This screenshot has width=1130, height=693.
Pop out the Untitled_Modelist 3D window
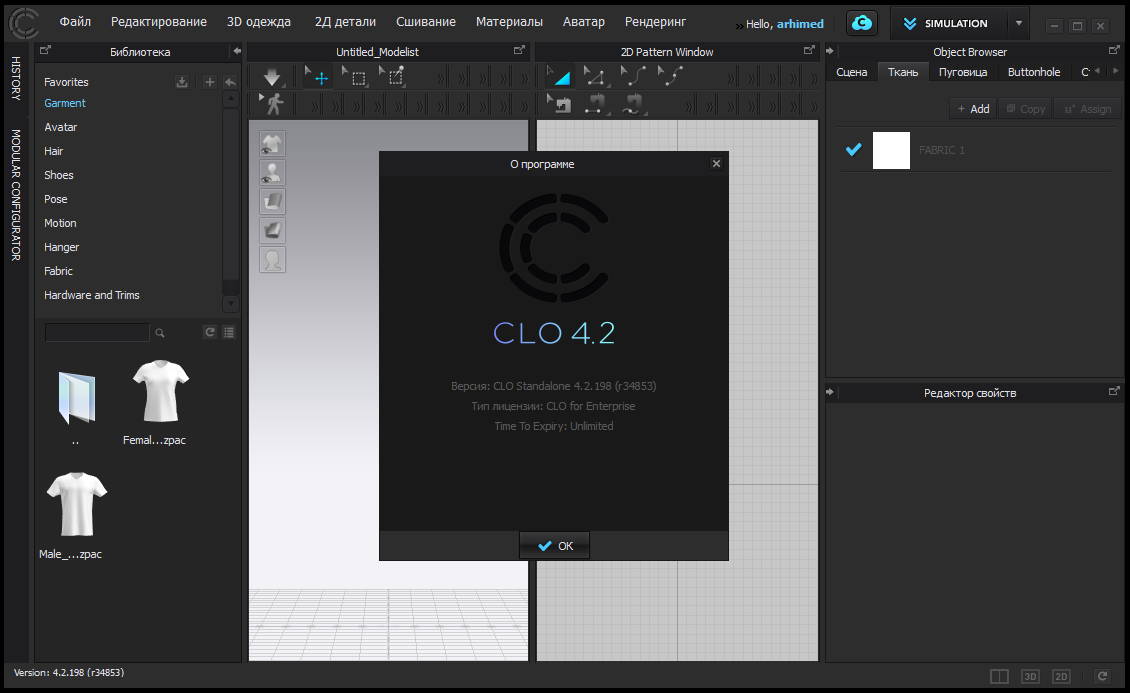[x=519, y=50]
